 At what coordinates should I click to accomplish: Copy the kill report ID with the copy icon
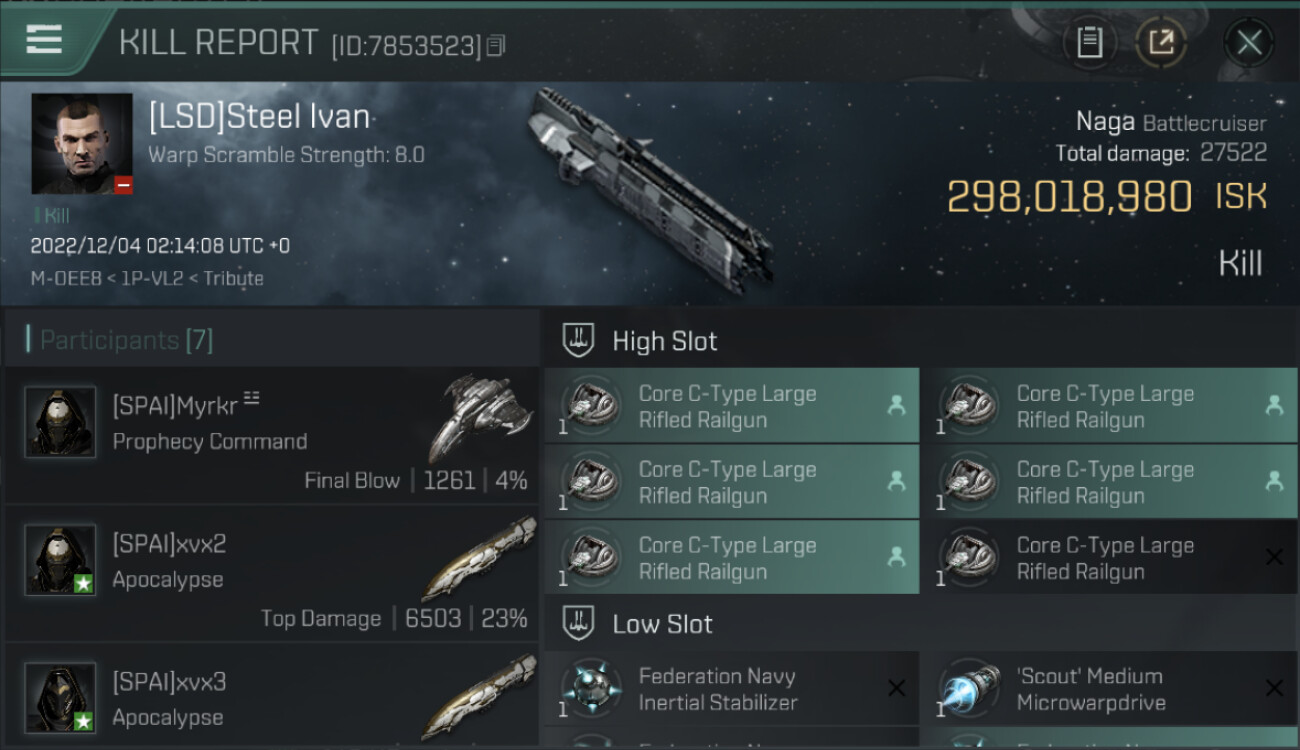(496, 46)
